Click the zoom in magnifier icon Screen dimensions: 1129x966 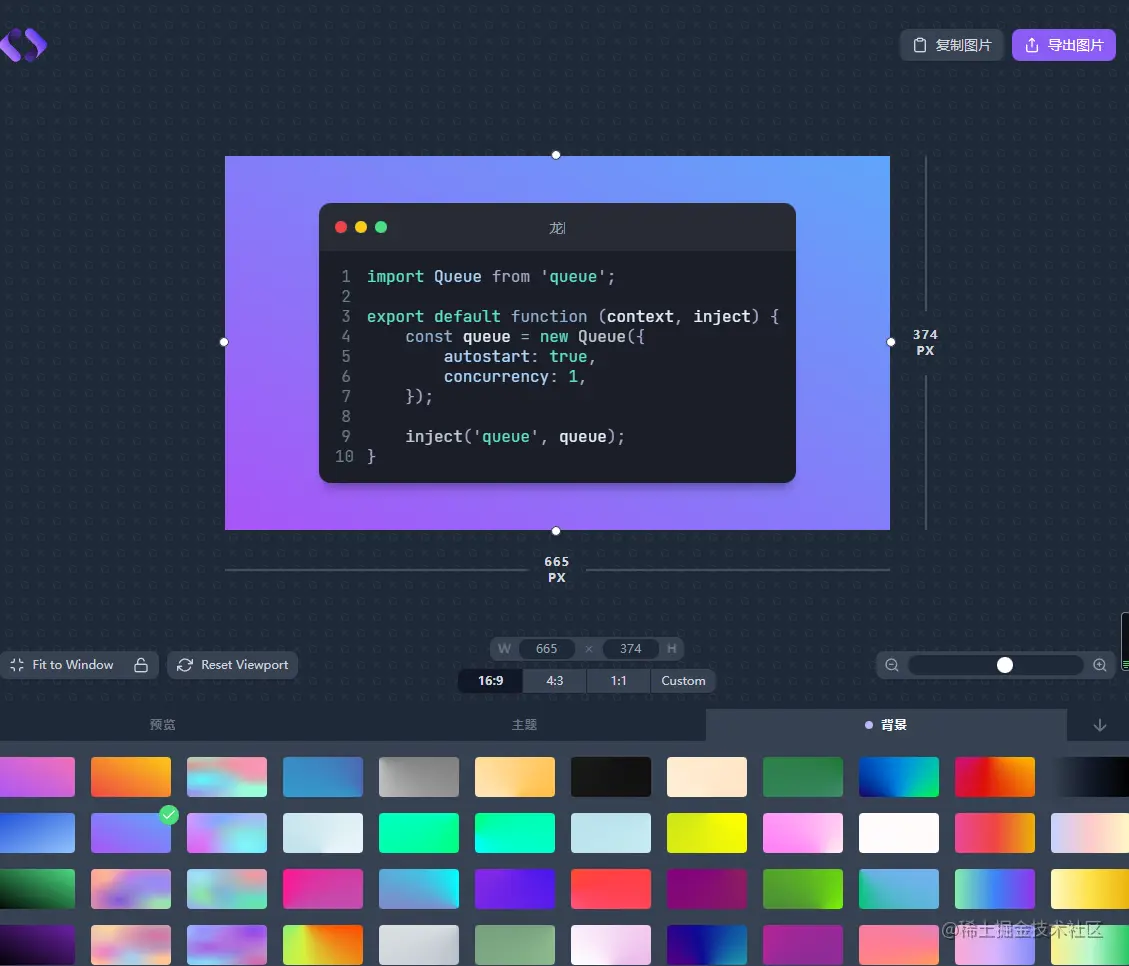tap(1099, 665)
